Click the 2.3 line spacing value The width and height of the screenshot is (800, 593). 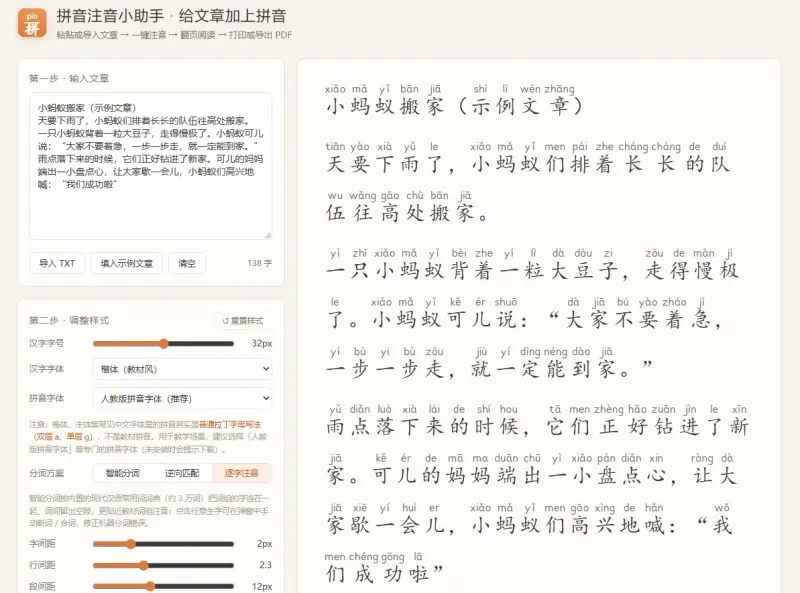pos(265,565)
